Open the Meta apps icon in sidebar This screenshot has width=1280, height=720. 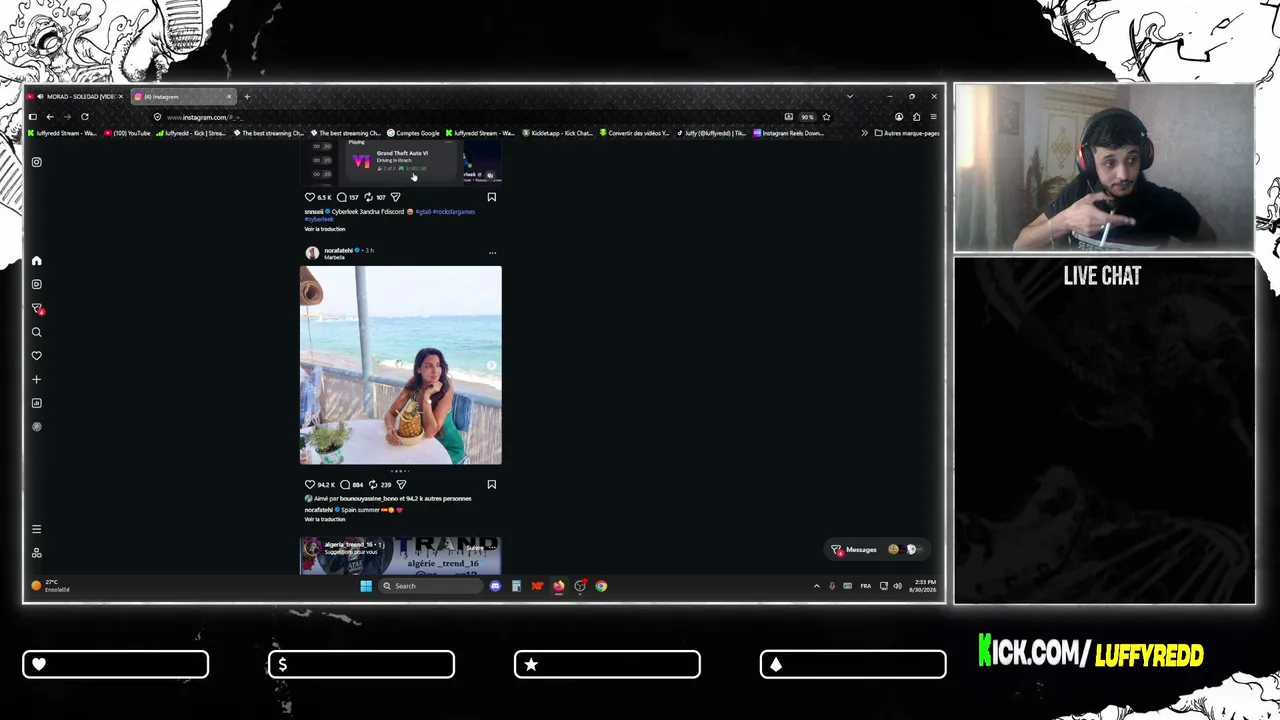click(x=37, y=553)
